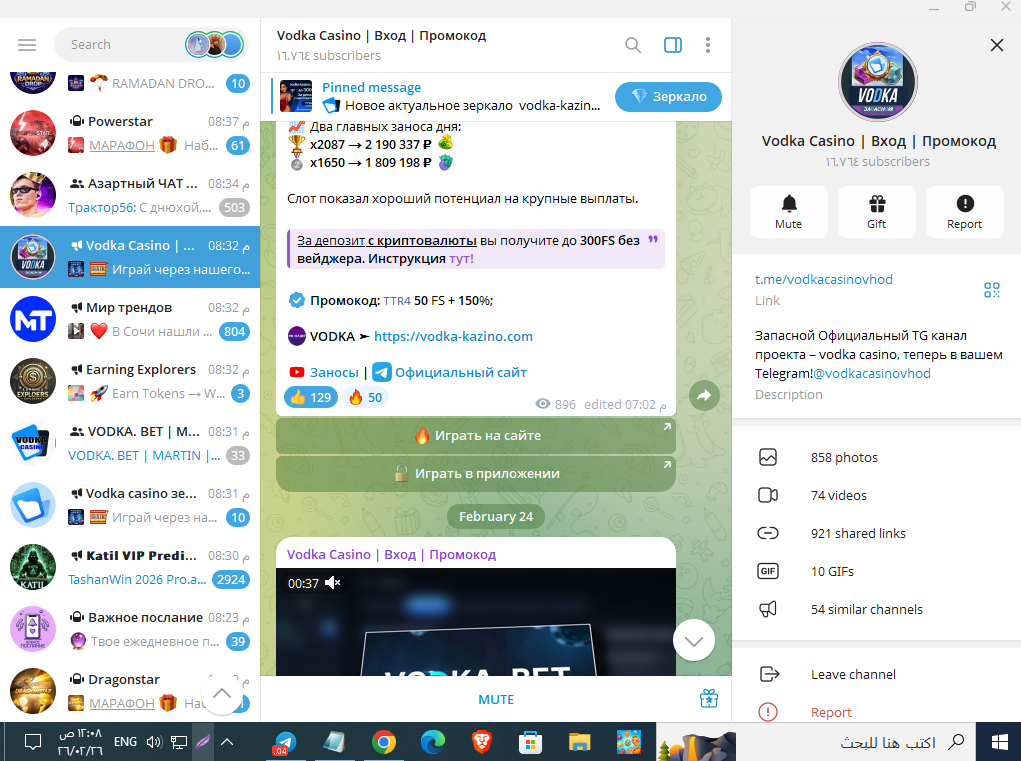The height and width of the screenshot is (761, 1021).
Task: Open the RAMADAN DRO... chat
Action: [130, 83]
